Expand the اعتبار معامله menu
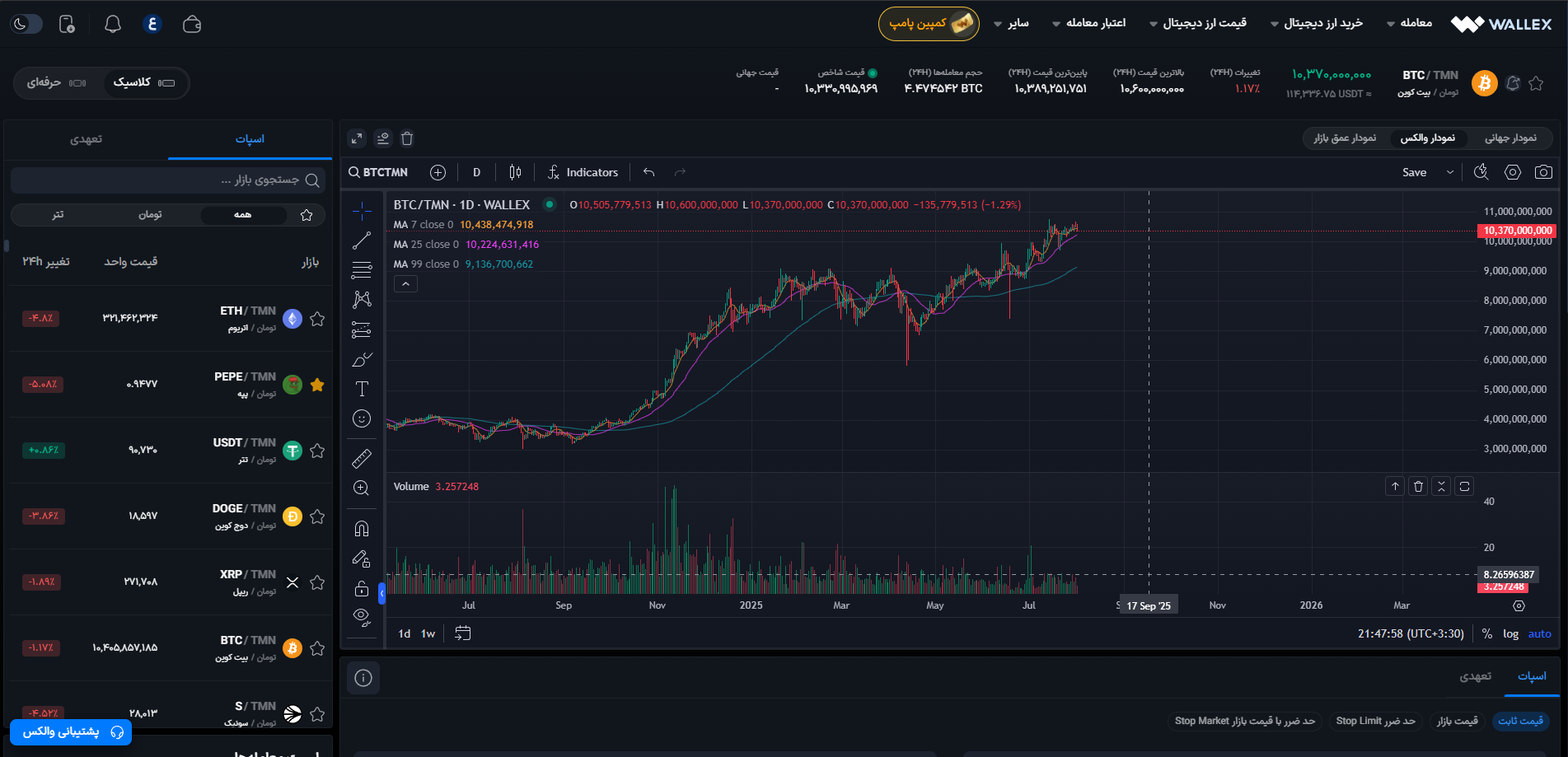The height and width of the screenshot is (757, 1568). (1089, 23)
